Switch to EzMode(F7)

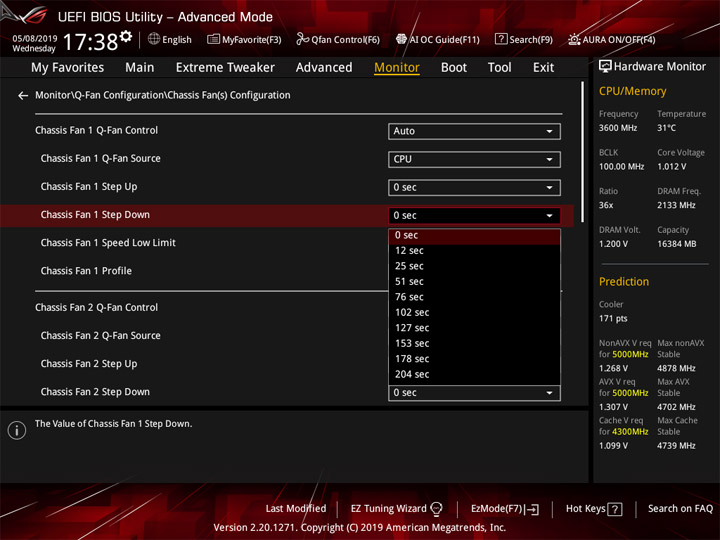[x=505, y=509]
